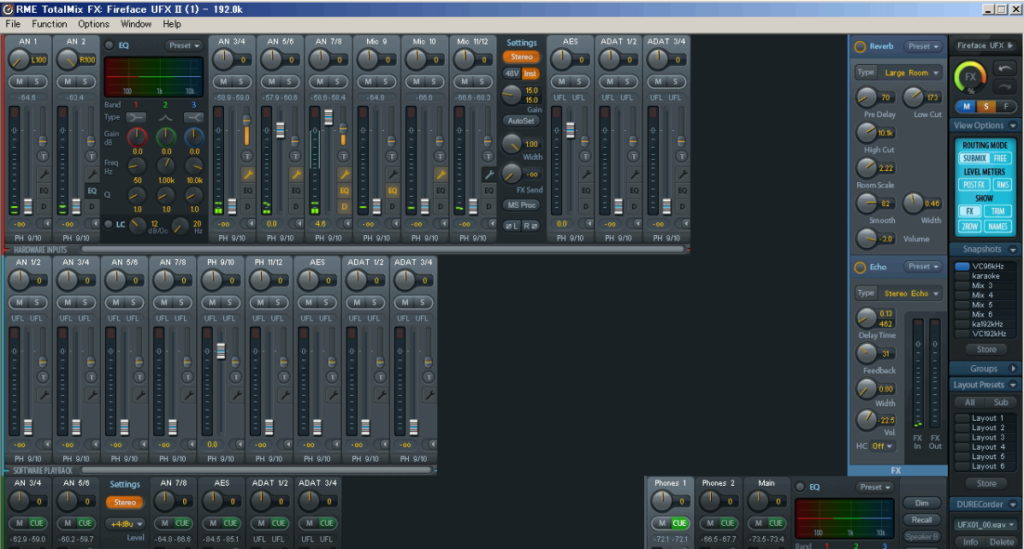The image size is (1024, 549).
Task: Select the karaoke snapshot
Action: coord(985,275)
